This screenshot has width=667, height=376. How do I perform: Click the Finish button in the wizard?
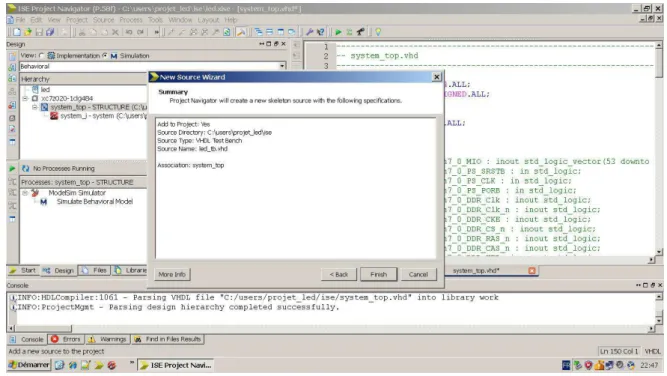click(378, 274)
